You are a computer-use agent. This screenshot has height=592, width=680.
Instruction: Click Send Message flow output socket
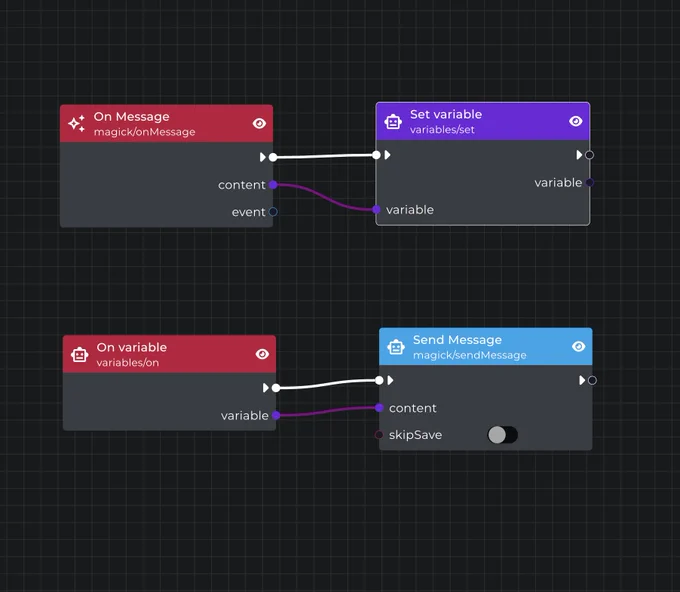click(x=592, y=380)
